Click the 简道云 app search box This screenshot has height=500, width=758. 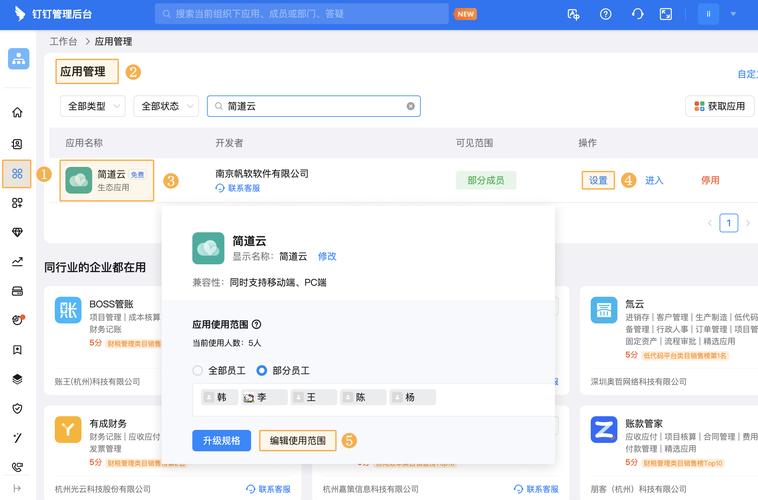(x=314, y=106)
